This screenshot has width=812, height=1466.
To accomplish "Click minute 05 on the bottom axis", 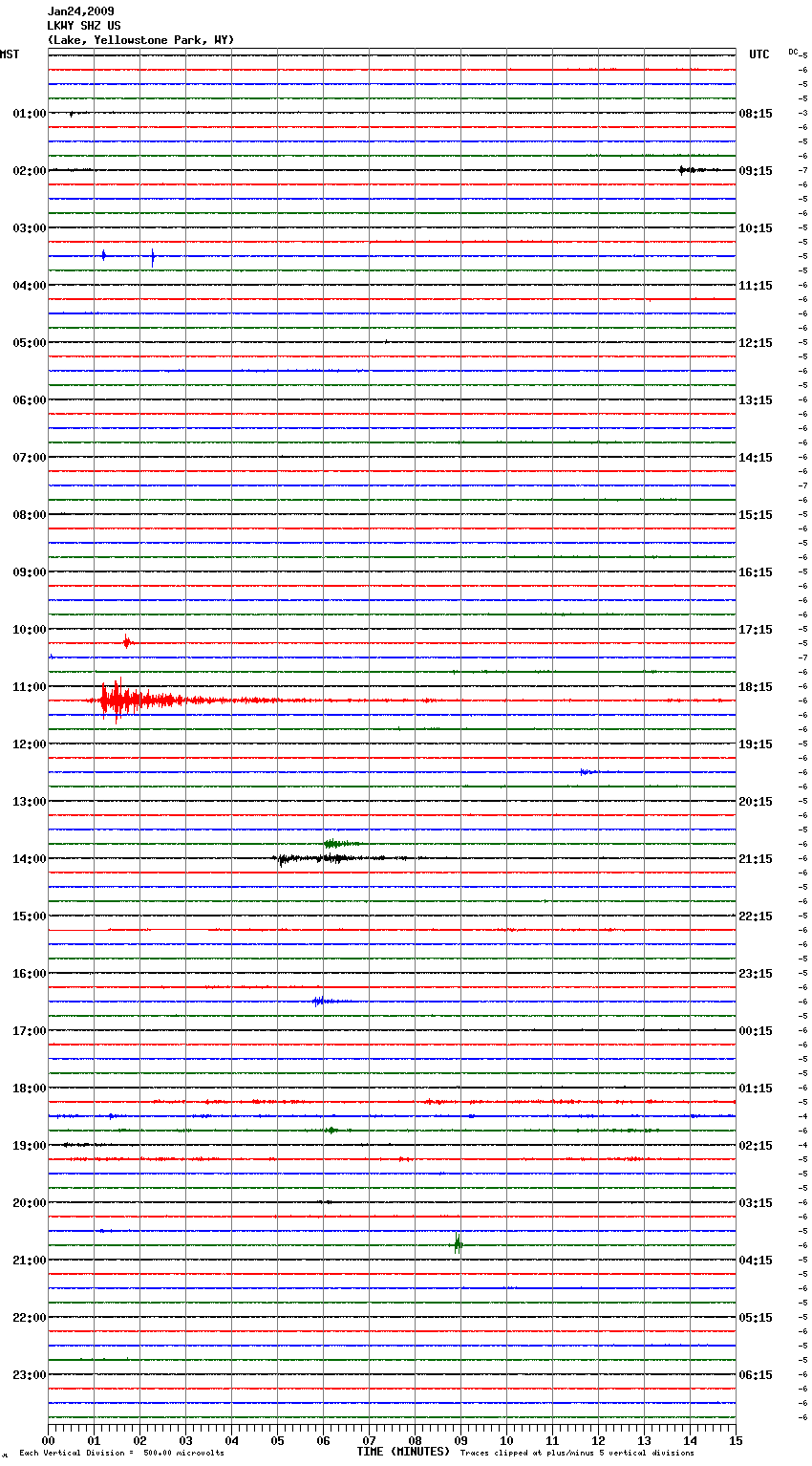I will click(x=277, y=1440).
